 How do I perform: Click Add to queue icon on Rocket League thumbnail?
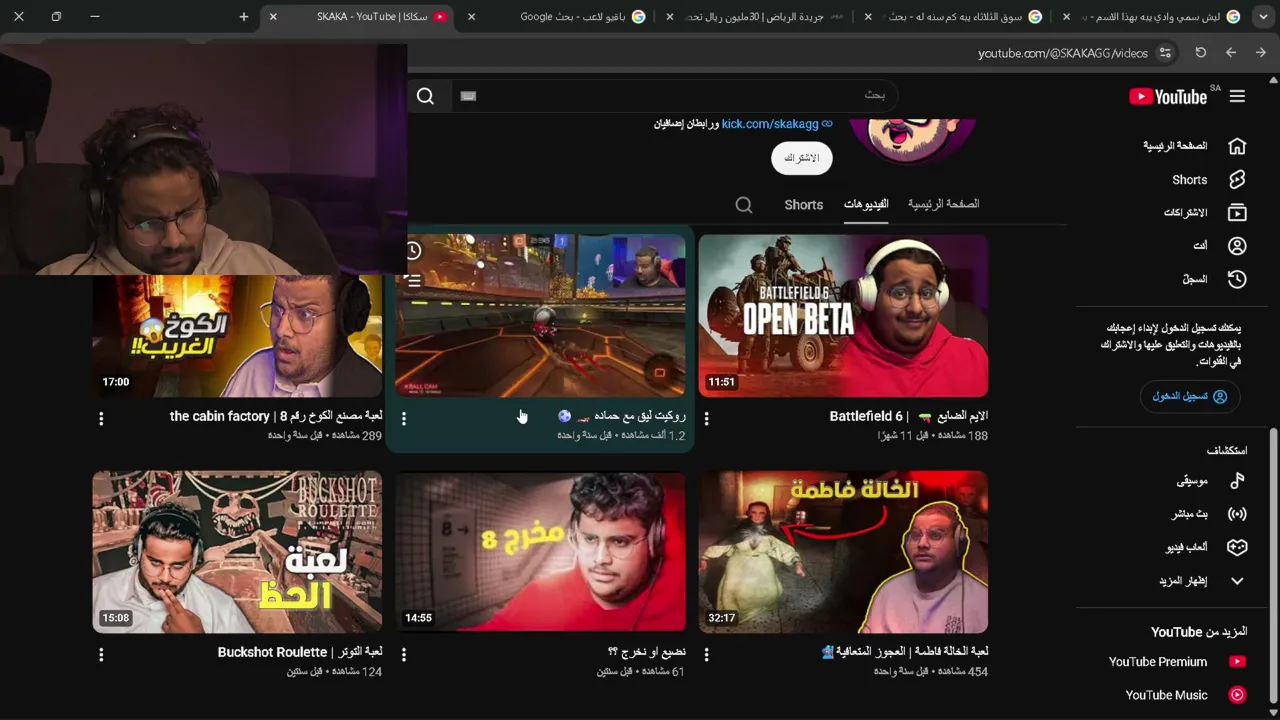tap(414, 281)
